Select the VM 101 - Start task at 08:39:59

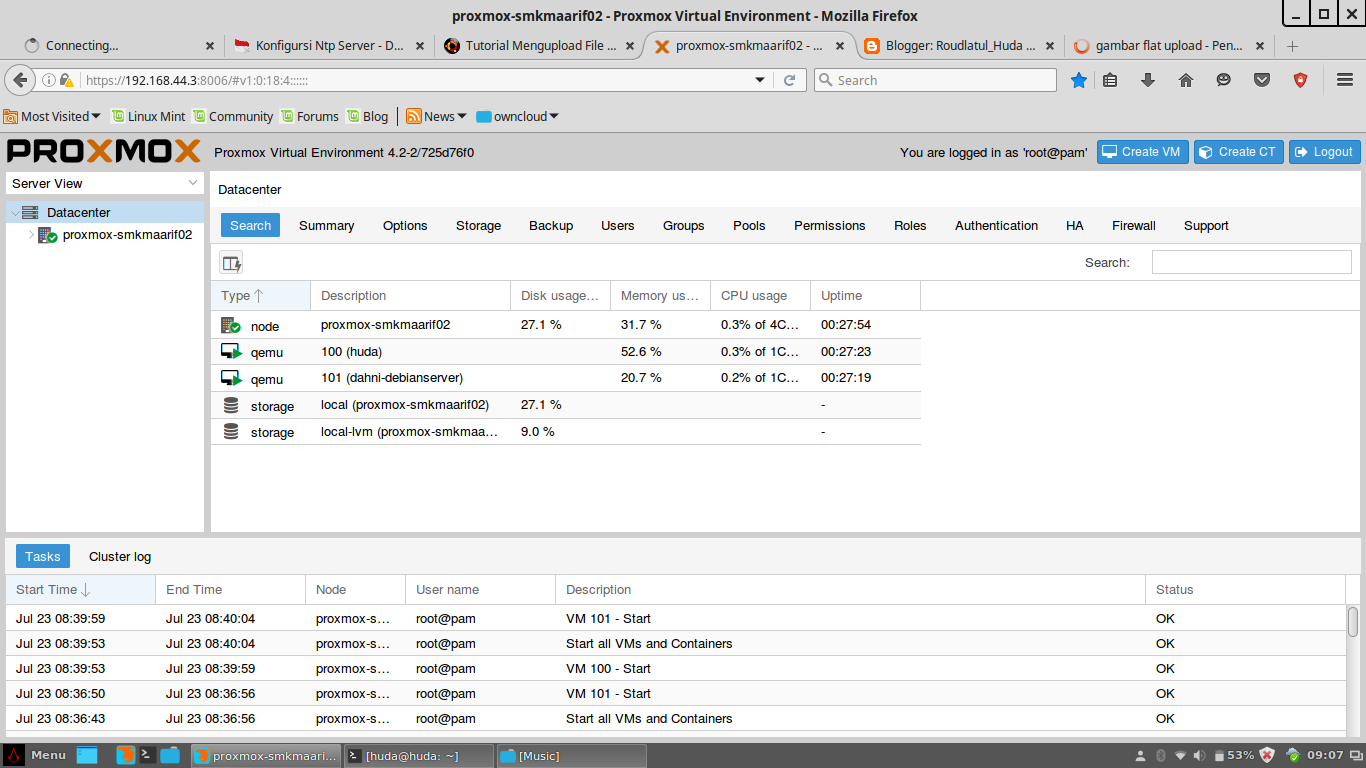[676, 618]
